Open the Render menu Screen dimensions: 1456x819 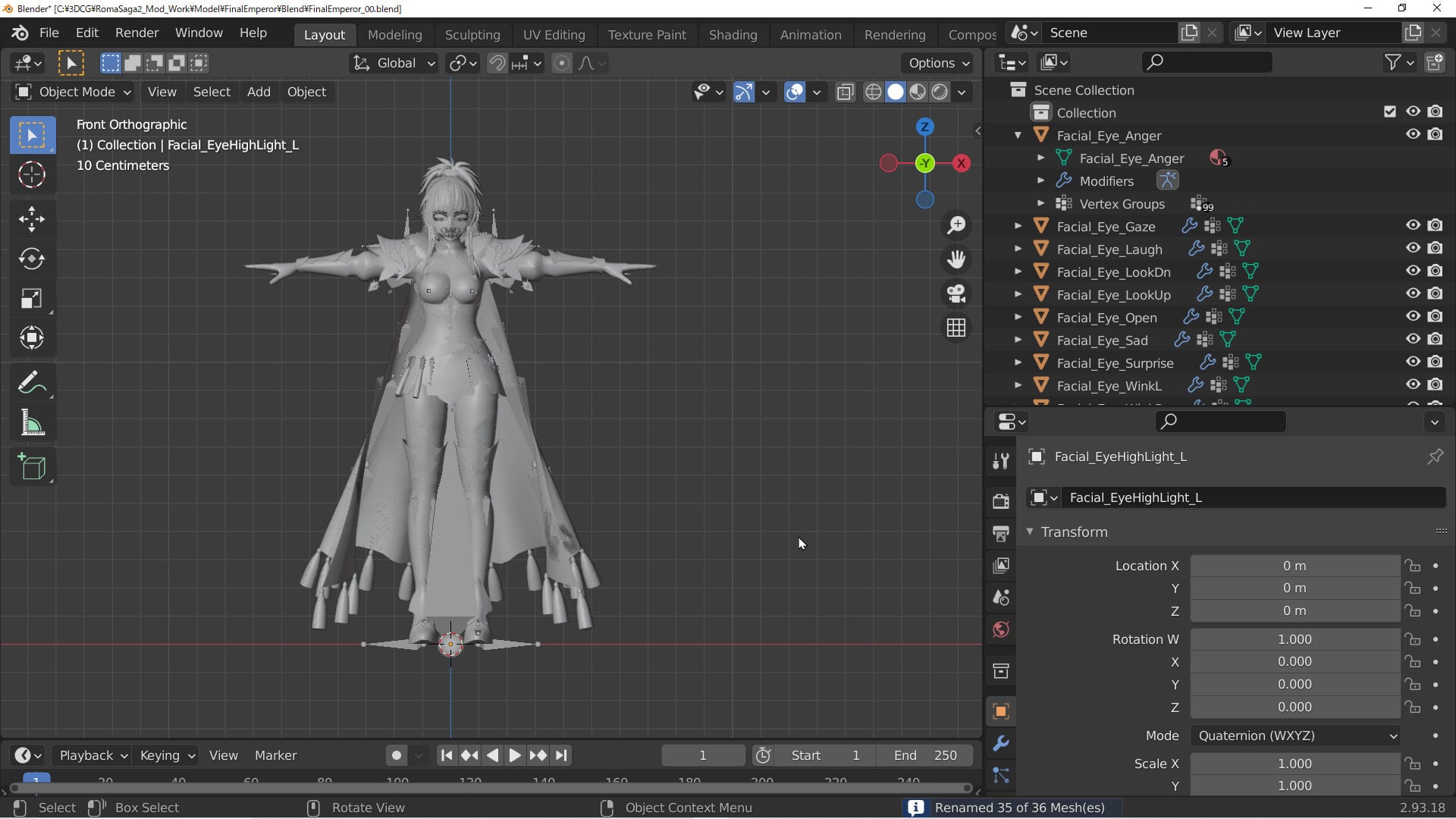tap(136, 33)
